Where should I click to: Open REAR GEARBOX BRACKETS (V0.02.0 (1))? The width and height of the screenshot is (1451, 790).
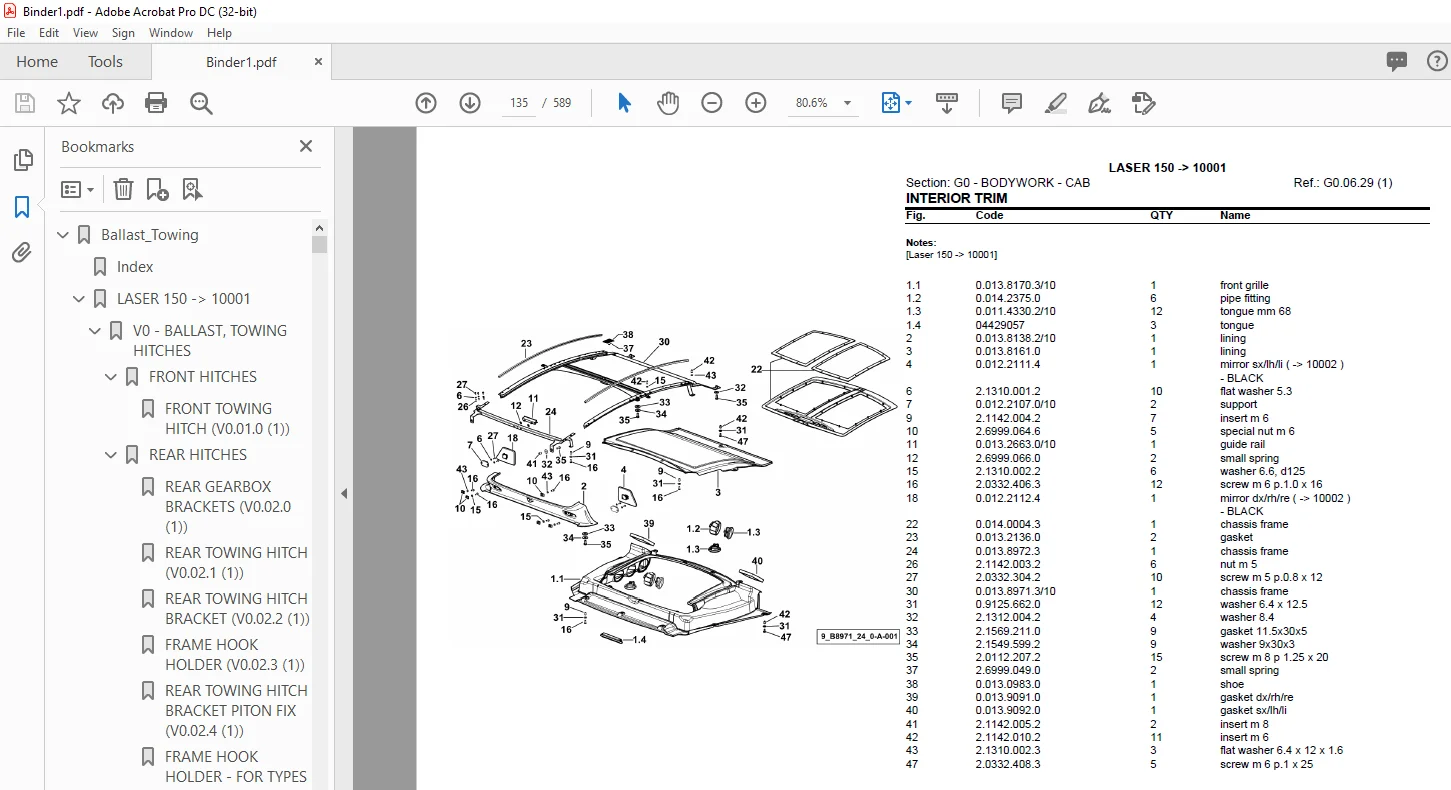click(228, 507)
